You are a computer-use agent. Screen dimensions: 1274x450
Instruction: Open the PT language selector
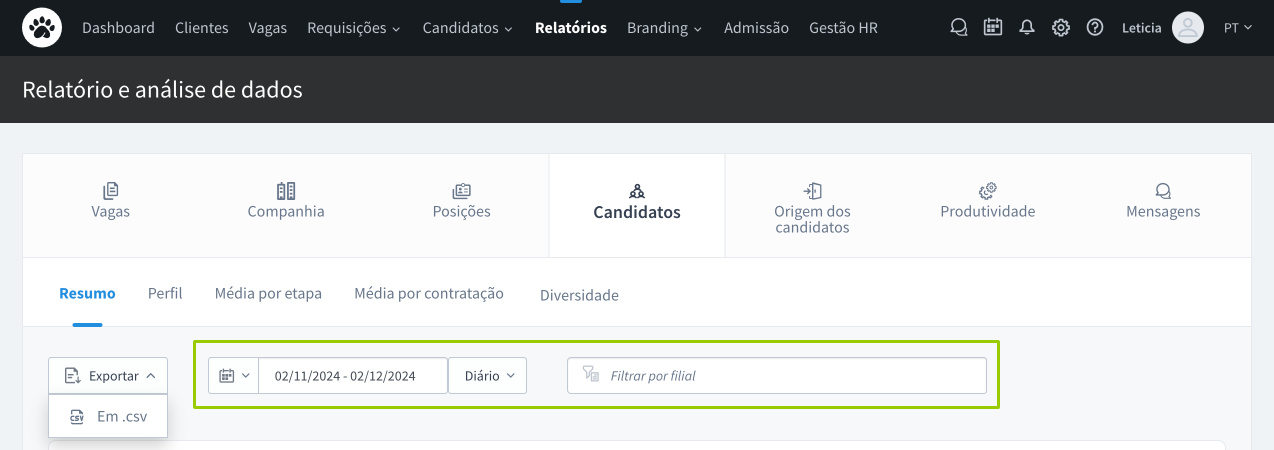pos(1237,28)
